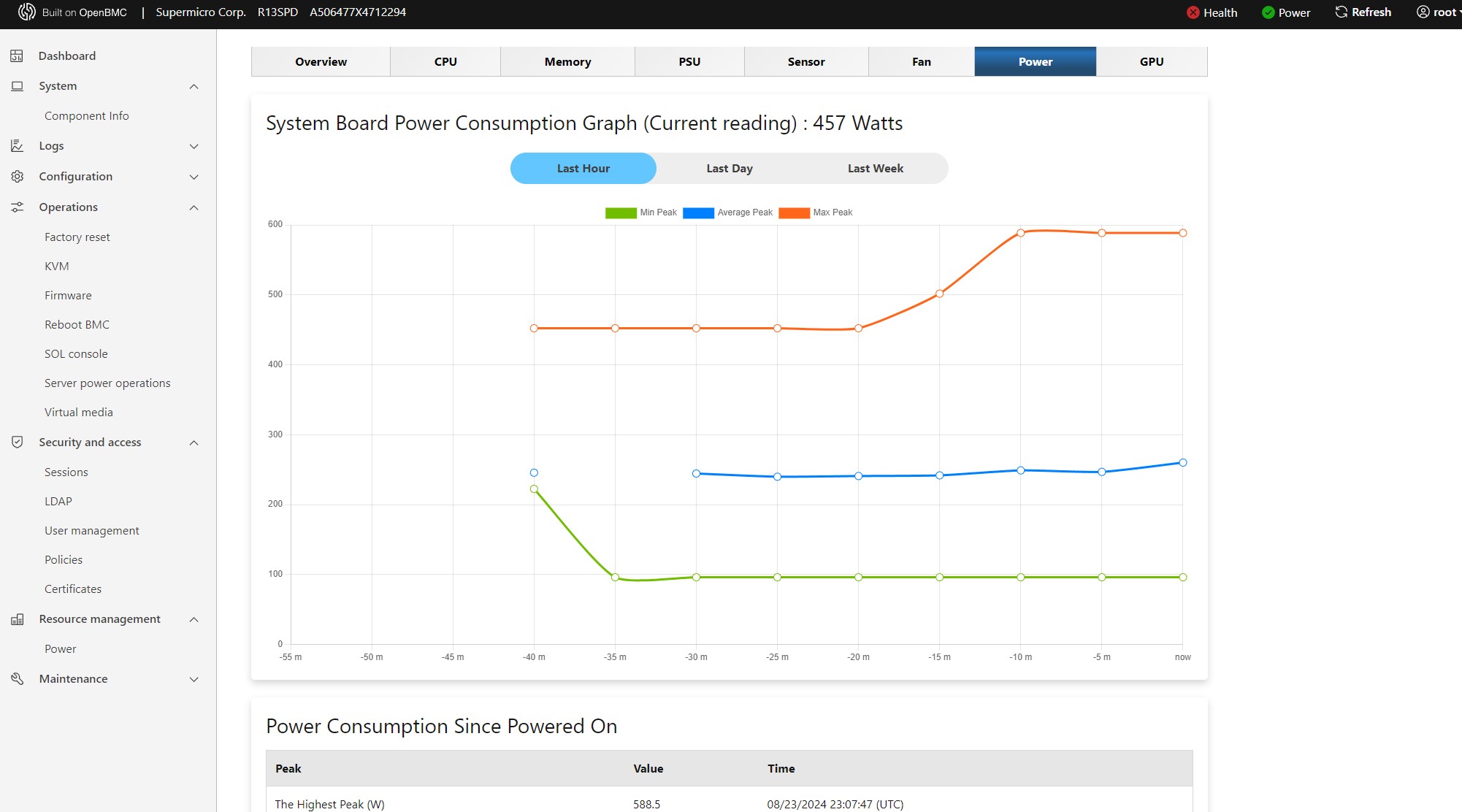Screen dimensions: 1462x812
Task: Collapse the Operations section chevron
Action: (194, 207)
